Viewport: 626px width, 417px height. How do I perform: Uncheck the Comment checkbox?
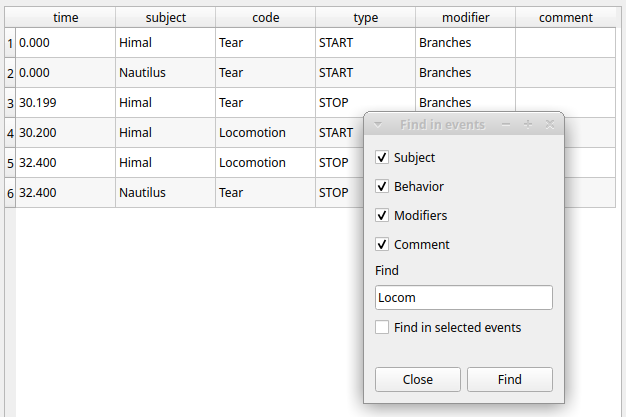pos(382,244)
